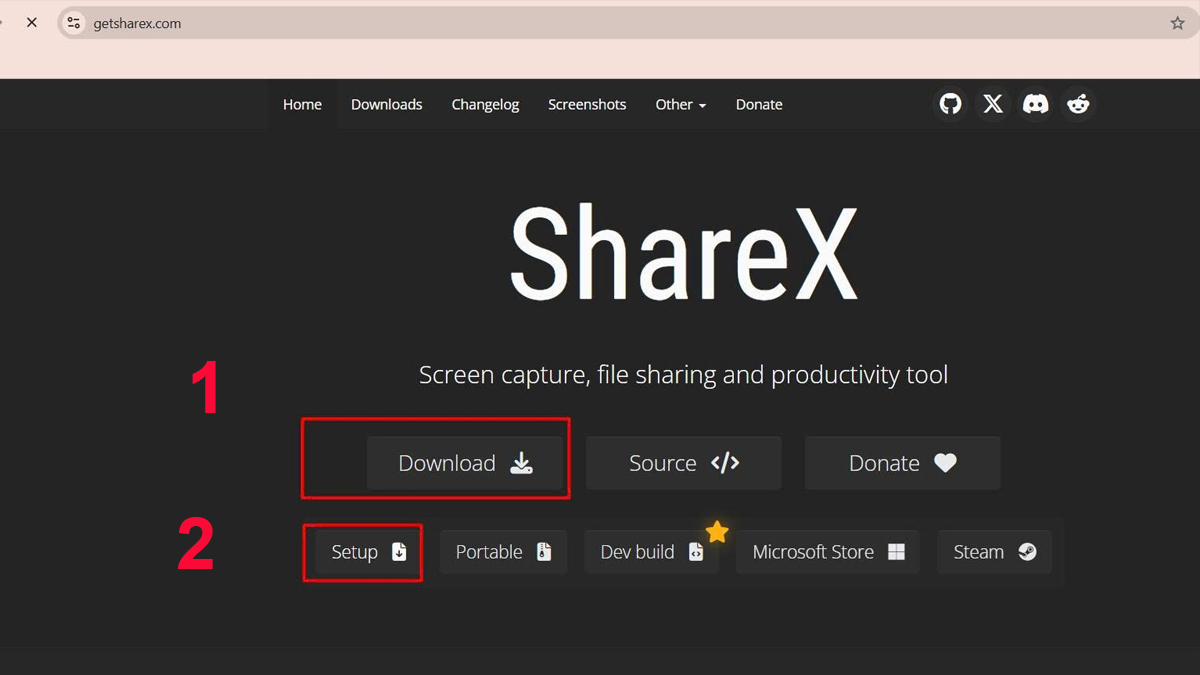Viewport: 1200px width, 675px height.
Task: Download the Portable version
Action: click(503, 552)
